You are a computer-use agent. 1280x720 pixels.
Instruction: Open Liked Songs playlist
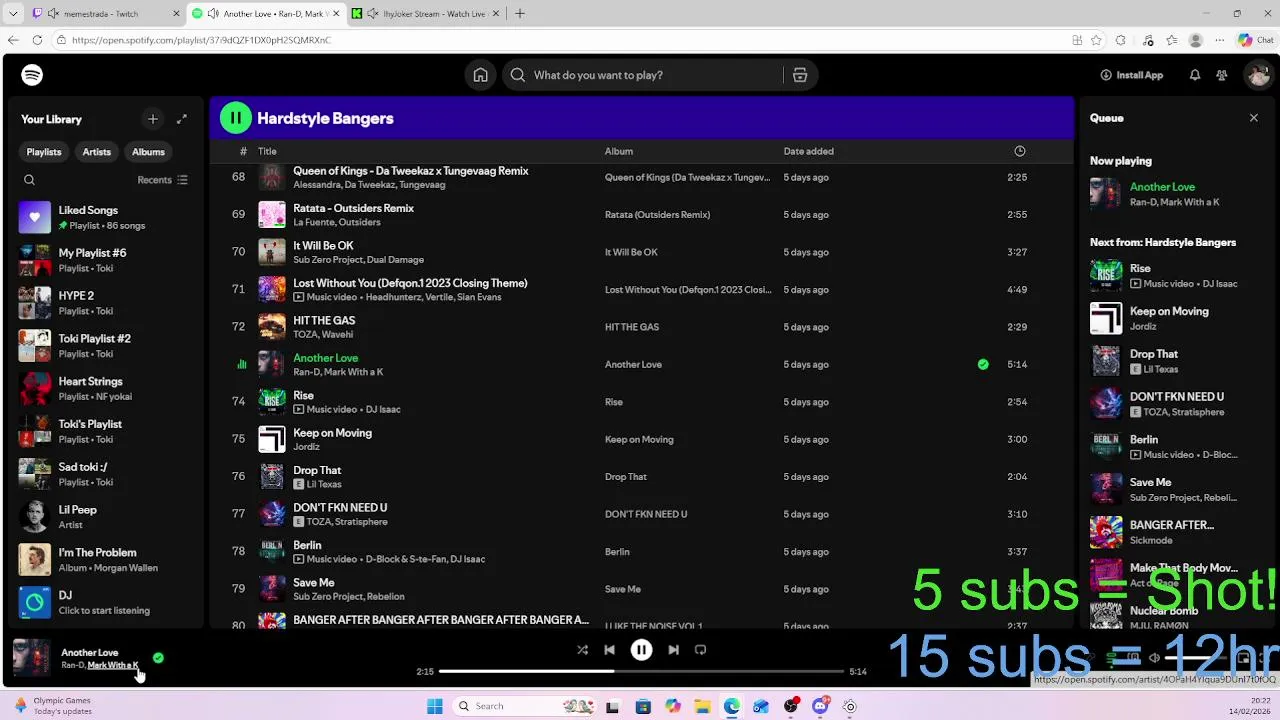(x=107, y=217)
